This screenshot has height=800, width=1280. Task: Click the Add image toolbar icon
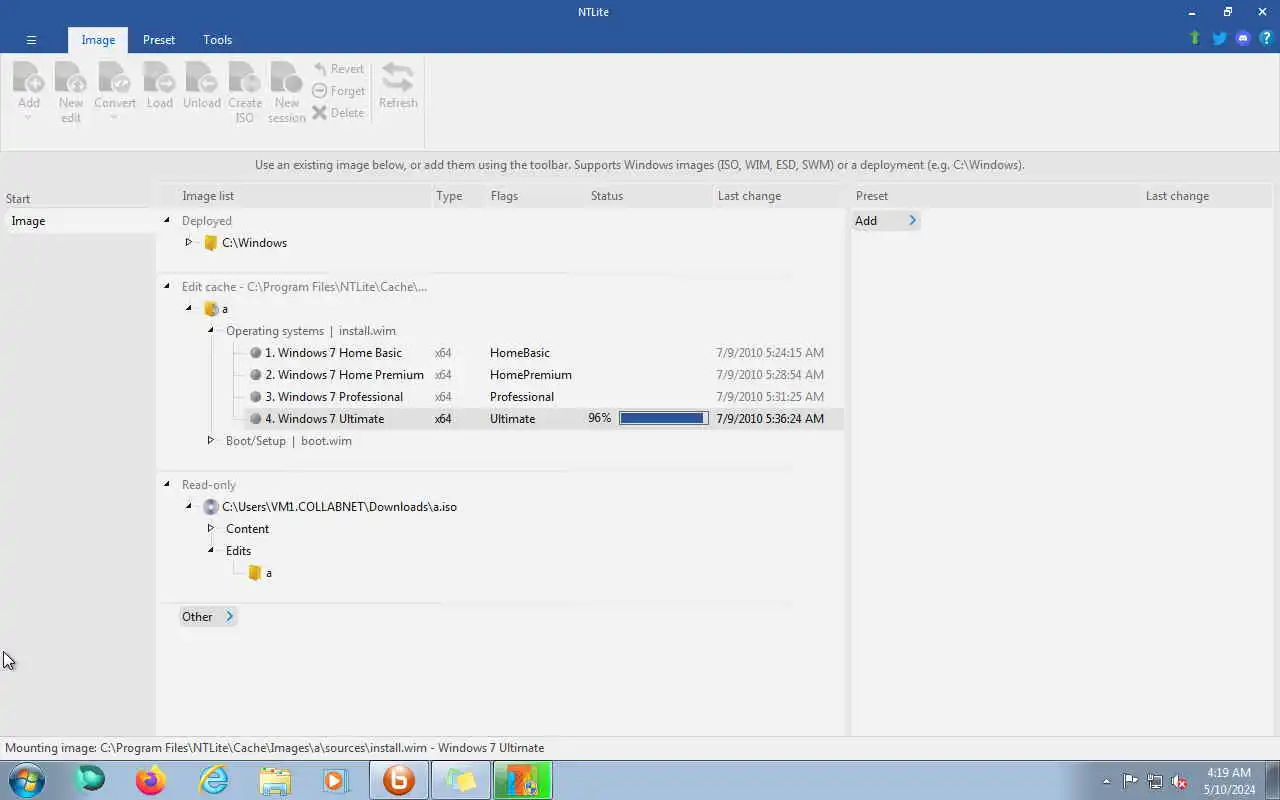(x=29, y=78)
